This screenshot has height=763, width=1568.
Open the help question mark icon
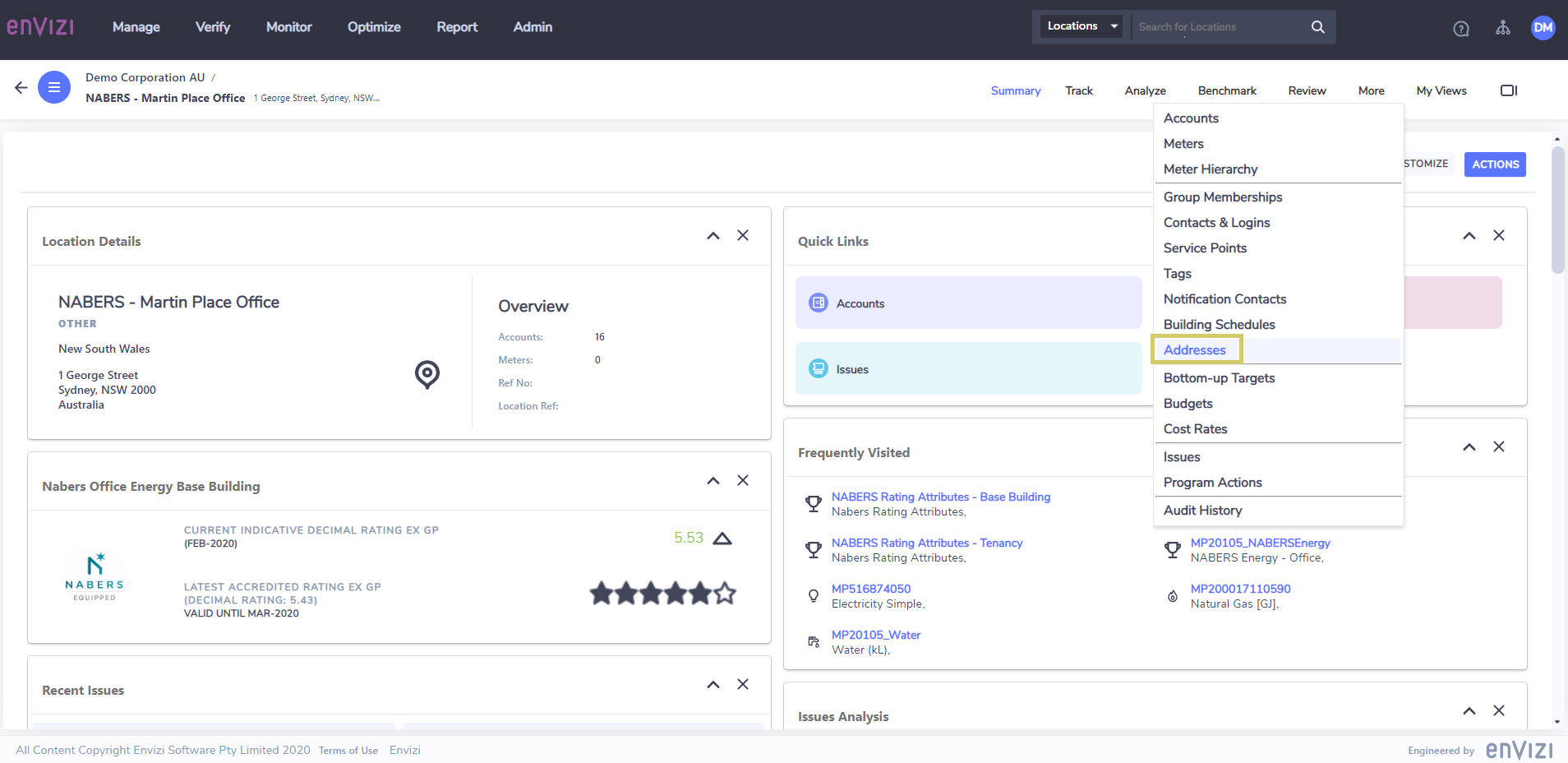(1461, 28)
